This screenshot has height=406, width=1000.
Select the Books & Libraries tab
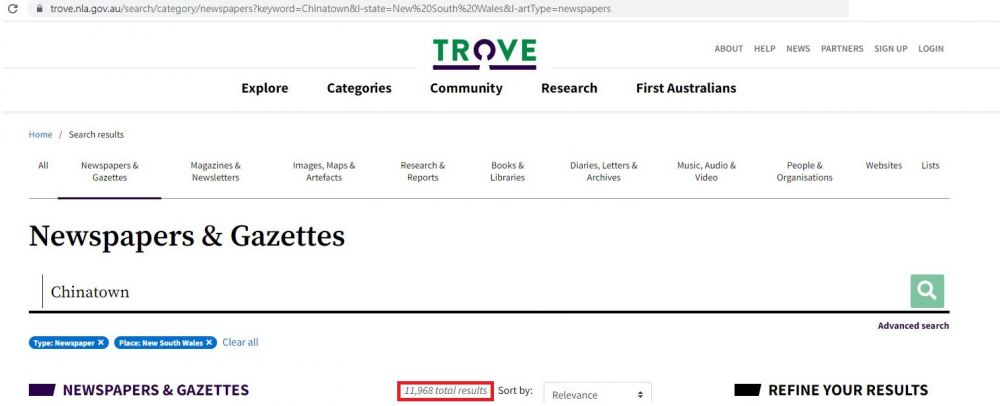507,171
